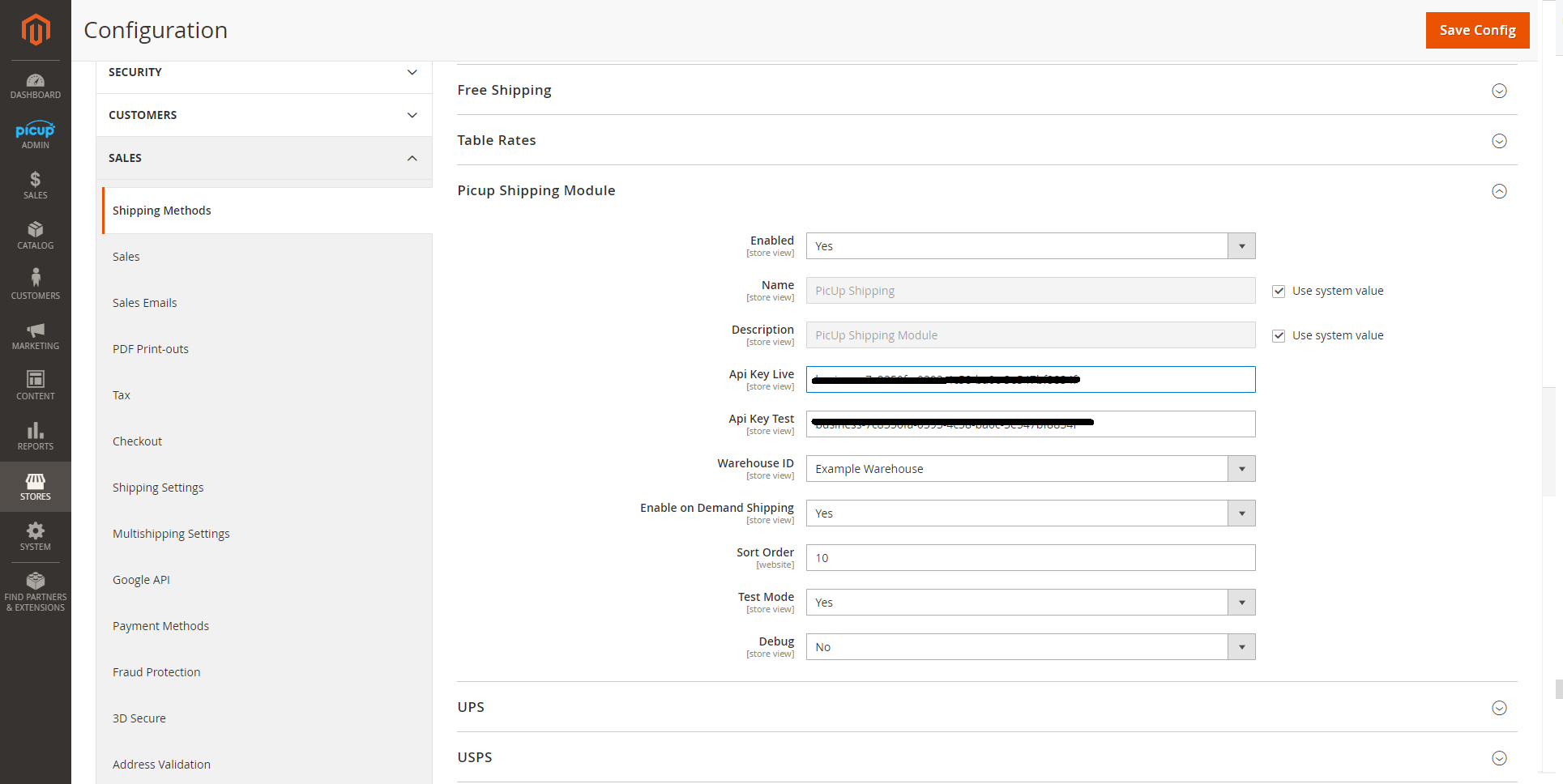
Task: Click the Api Key Test input field
Action: click(x=1031, y=424)
